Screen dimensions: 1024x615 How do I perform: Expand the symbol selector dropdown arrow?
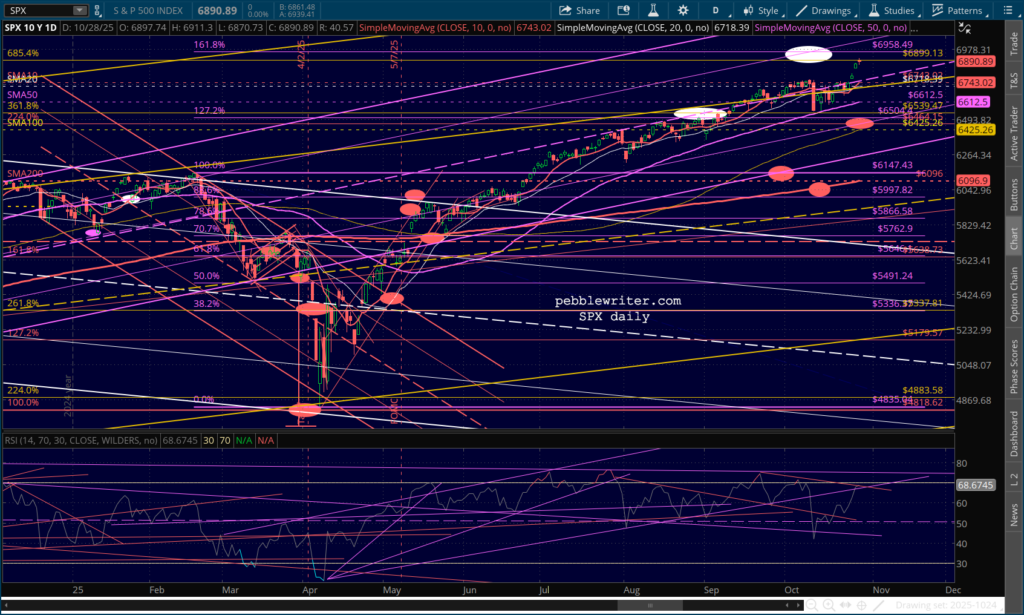(80, 10)
